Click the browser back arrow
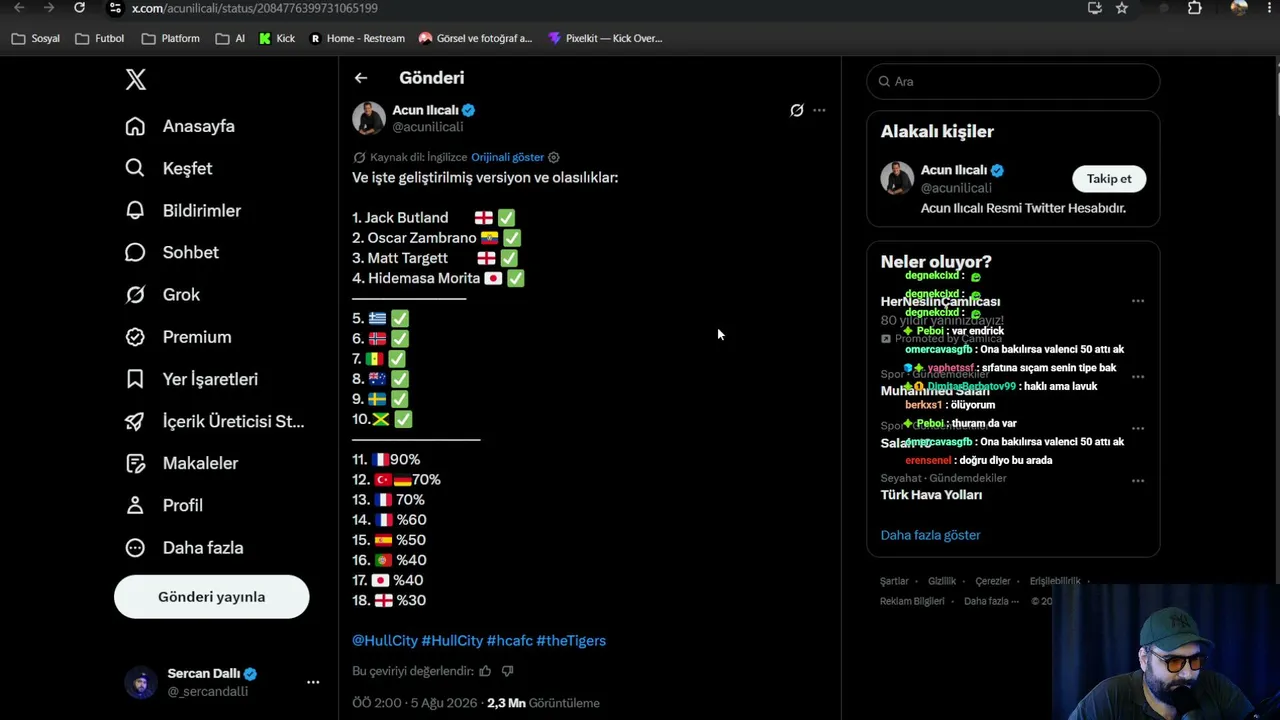The width and height of the screenshot is (1280, 720). (x=19, y=8)
